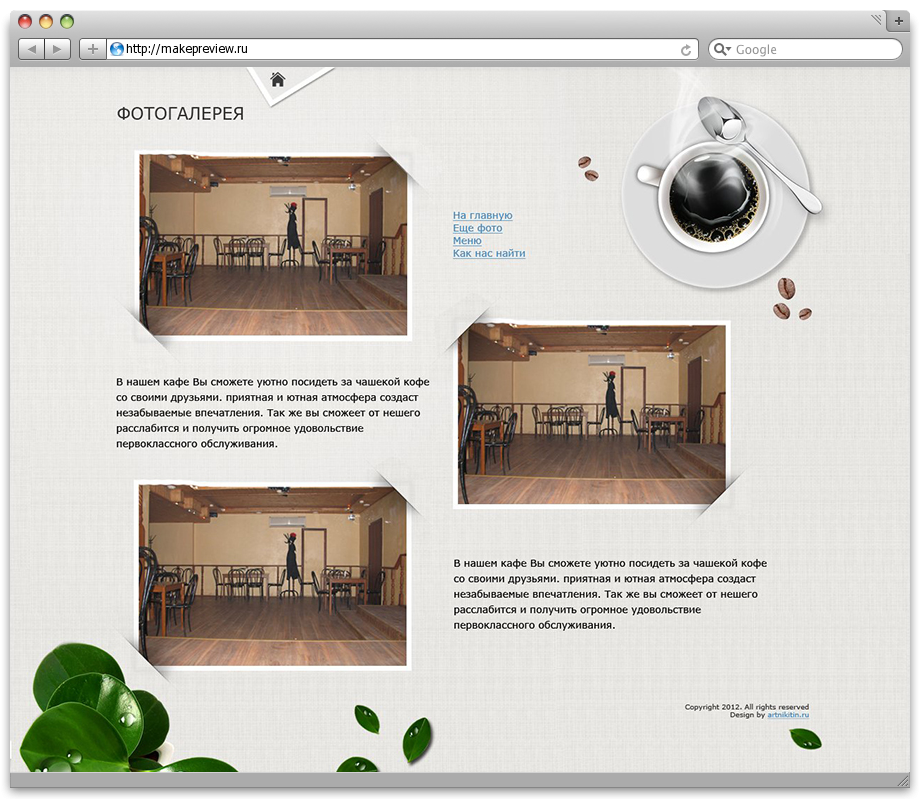Image resolution: width=920 pixels, height=799 pixels.
Task: Click the green zoom window button
Action: tap(67, 22)
